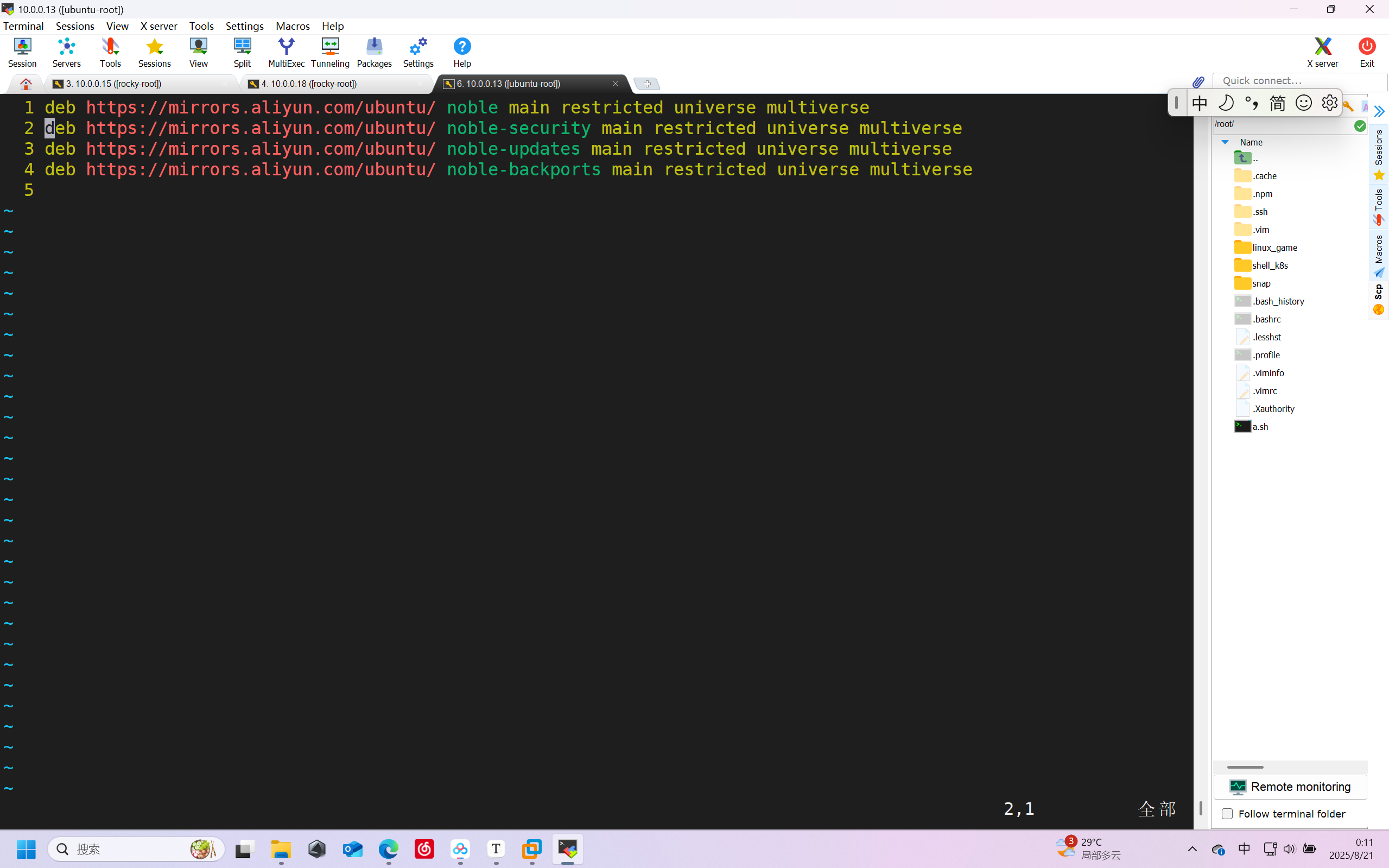Enable Follow terminal folder checkbox

tap(1227, 814)
